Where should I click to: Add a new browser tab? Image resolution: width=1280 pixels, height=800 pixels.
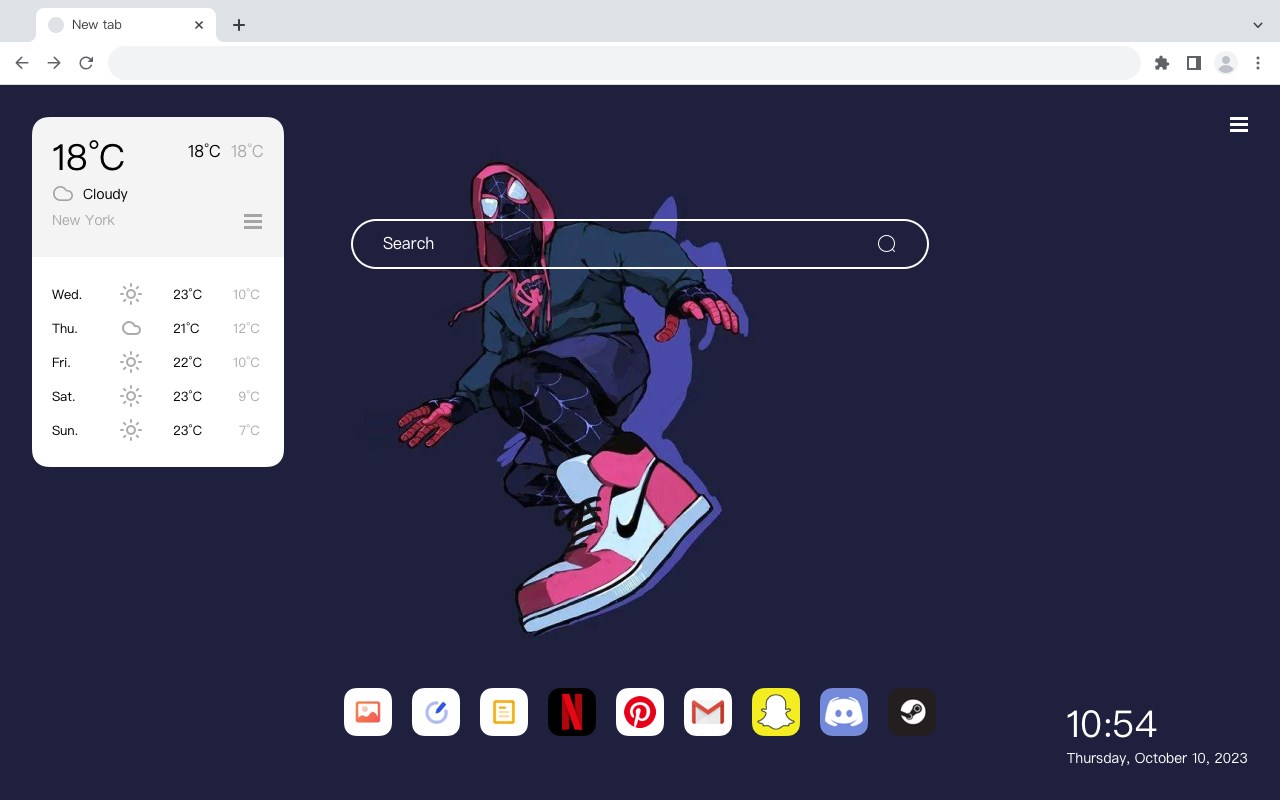coord(238,25)
